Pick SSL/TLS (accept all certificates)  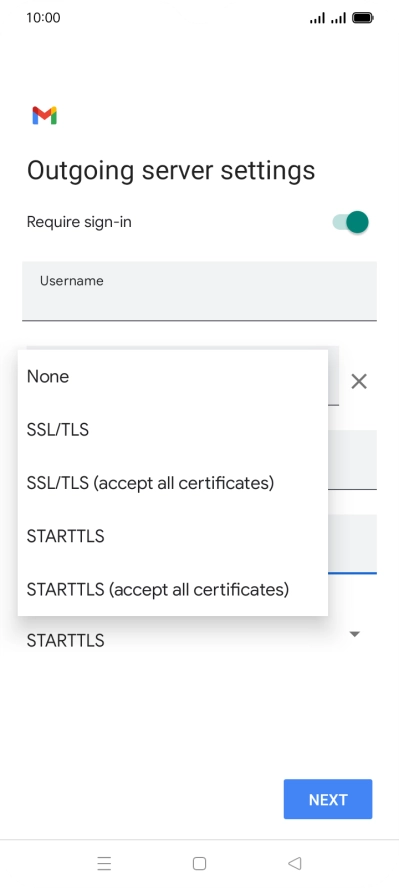tap(173, 483)
